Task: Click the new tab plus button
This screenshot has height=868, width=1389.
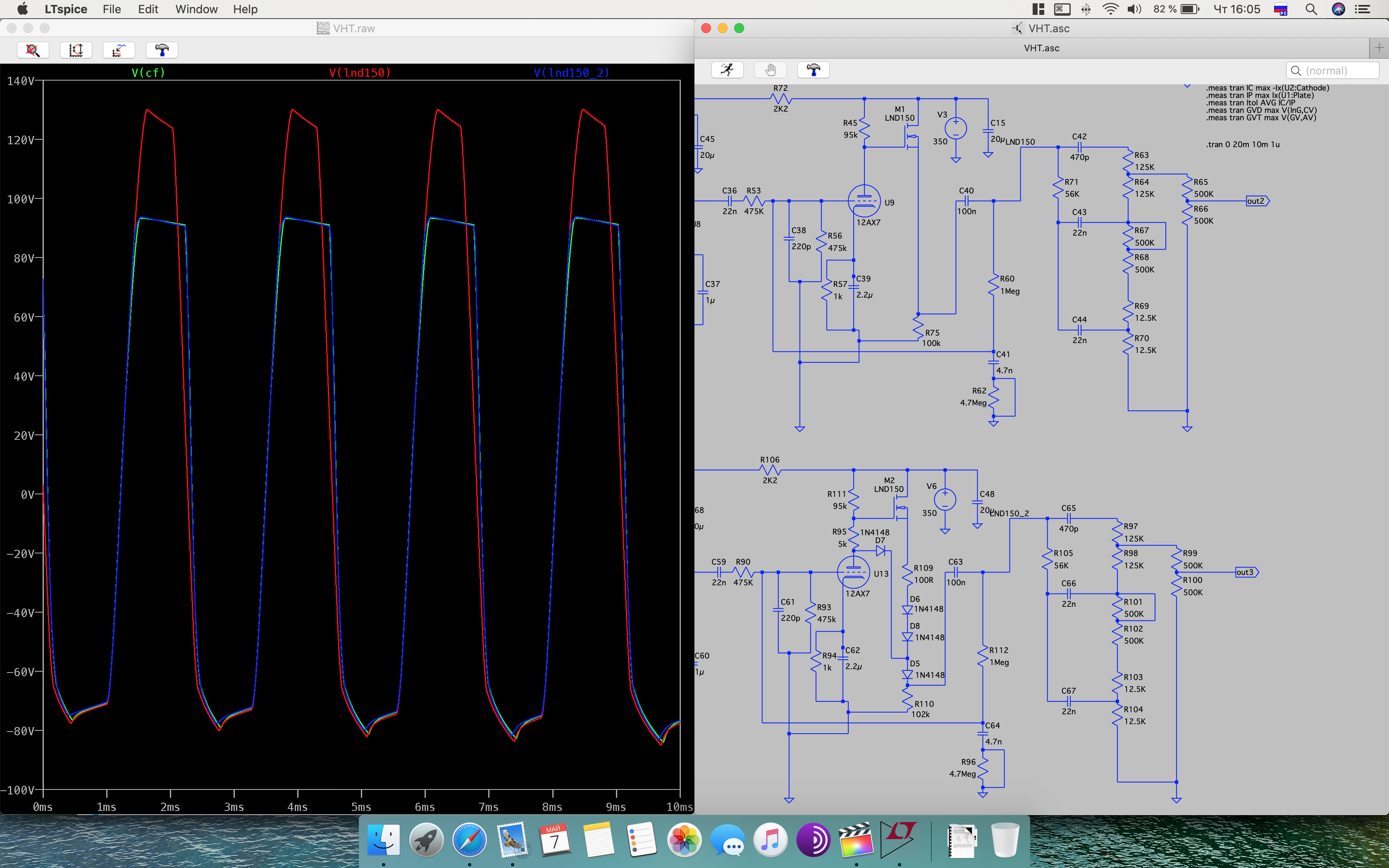Action: pos(1379,48)
